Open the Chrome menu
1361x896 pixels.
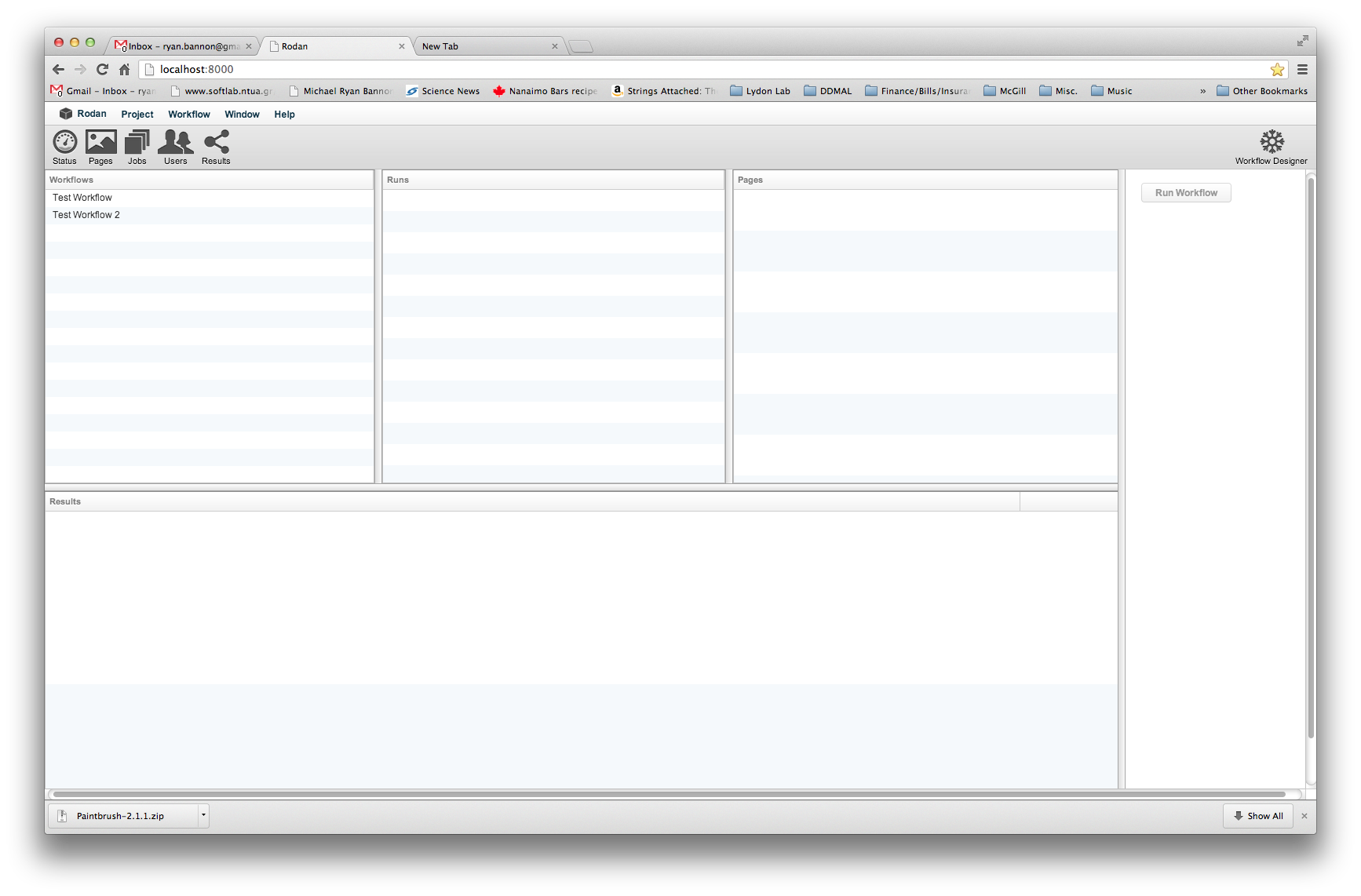click(x=1302, y=69)
